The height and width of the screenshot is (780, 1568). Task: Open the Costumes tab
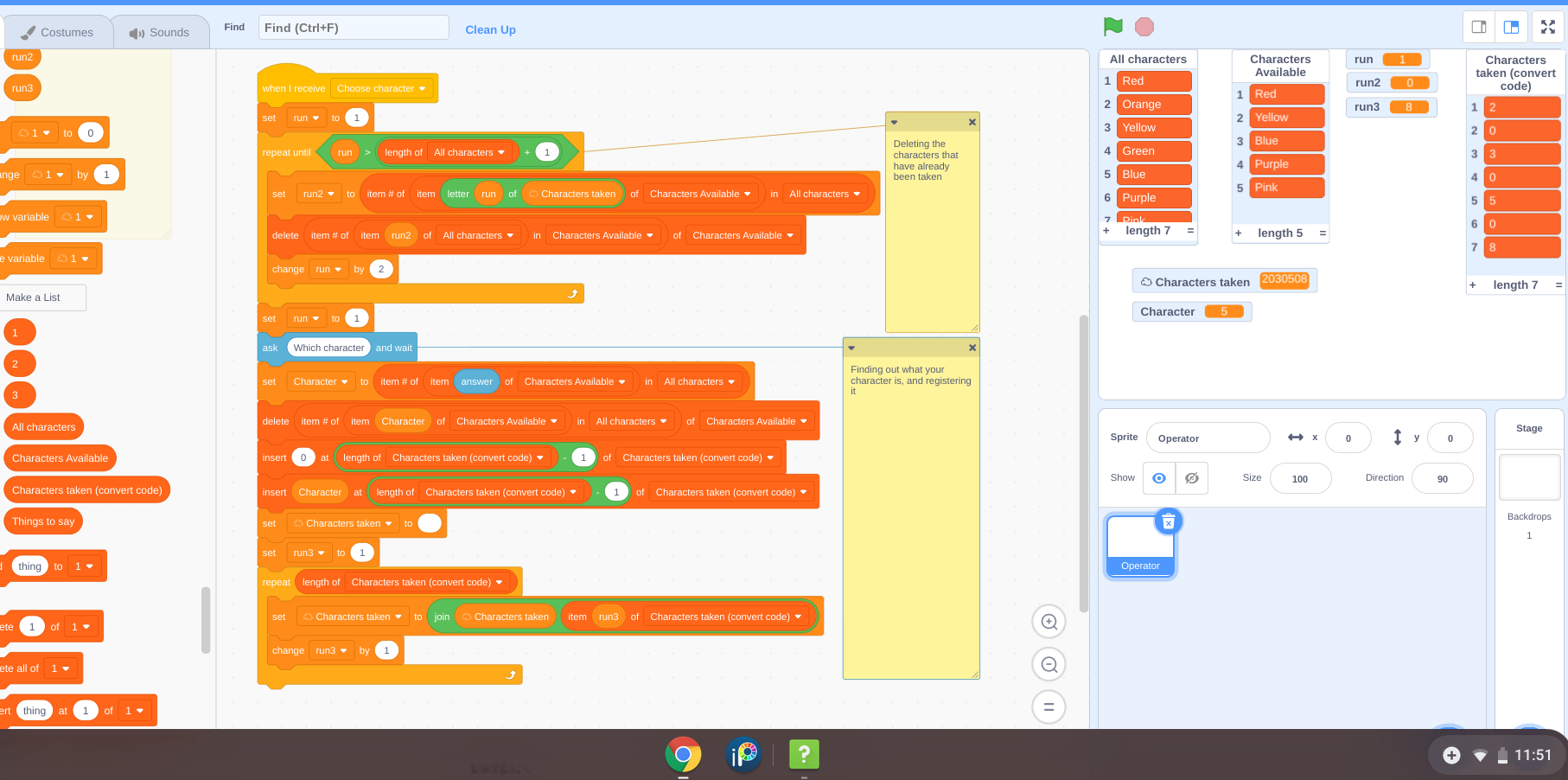[58, 32]
